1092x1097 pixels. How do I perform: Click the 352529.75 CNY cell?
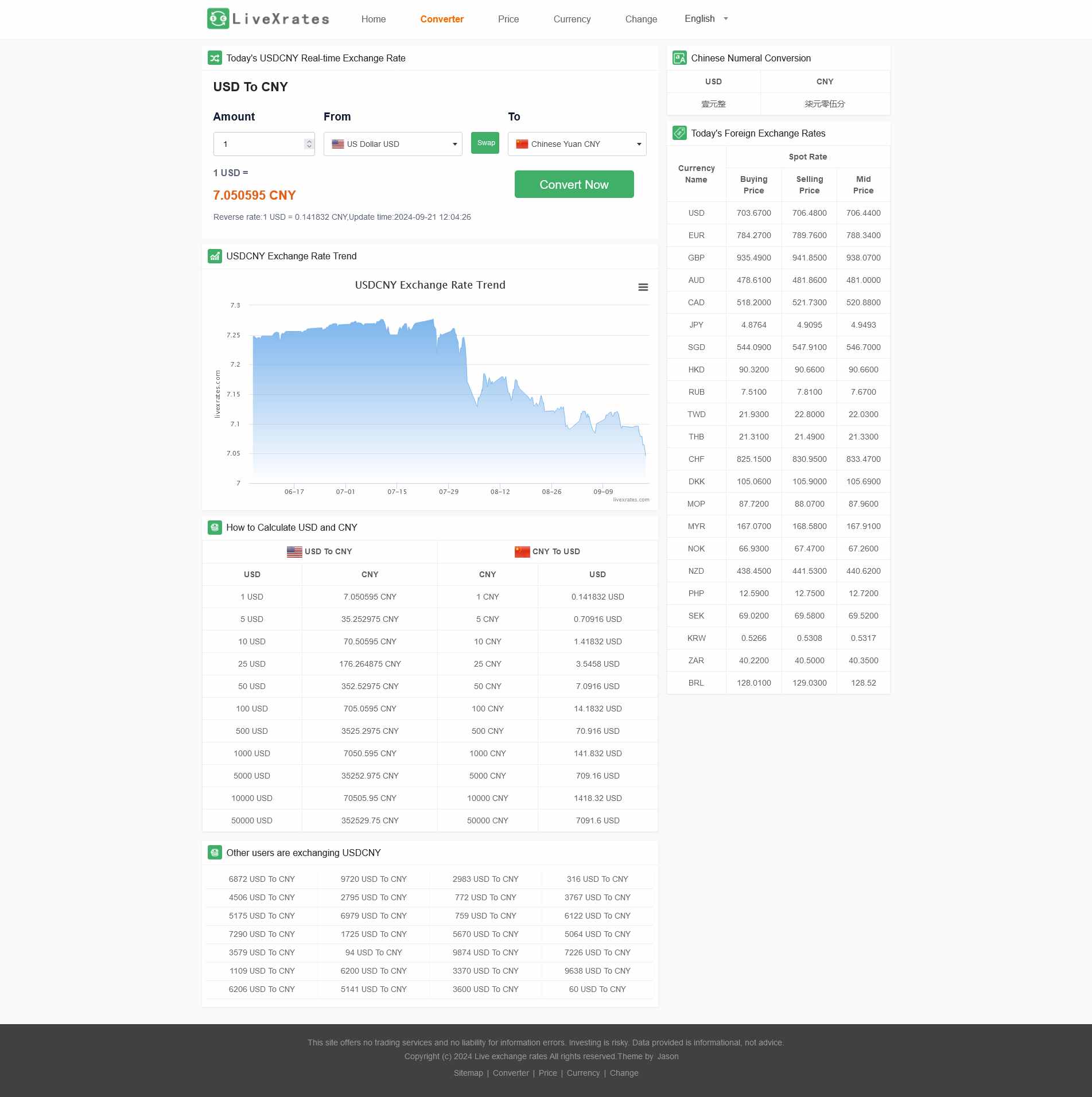pyautogui.click(x=370, y=820)
